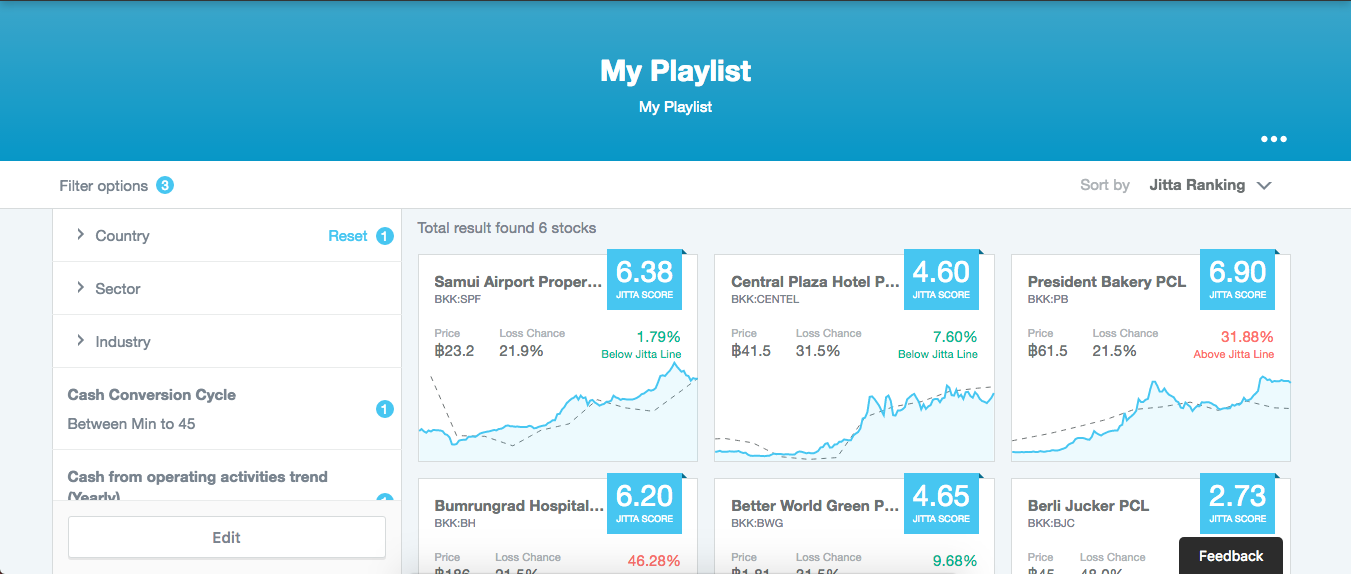
Task: Click the 6.38 Jitta Score badge
Action: point(645,279)
